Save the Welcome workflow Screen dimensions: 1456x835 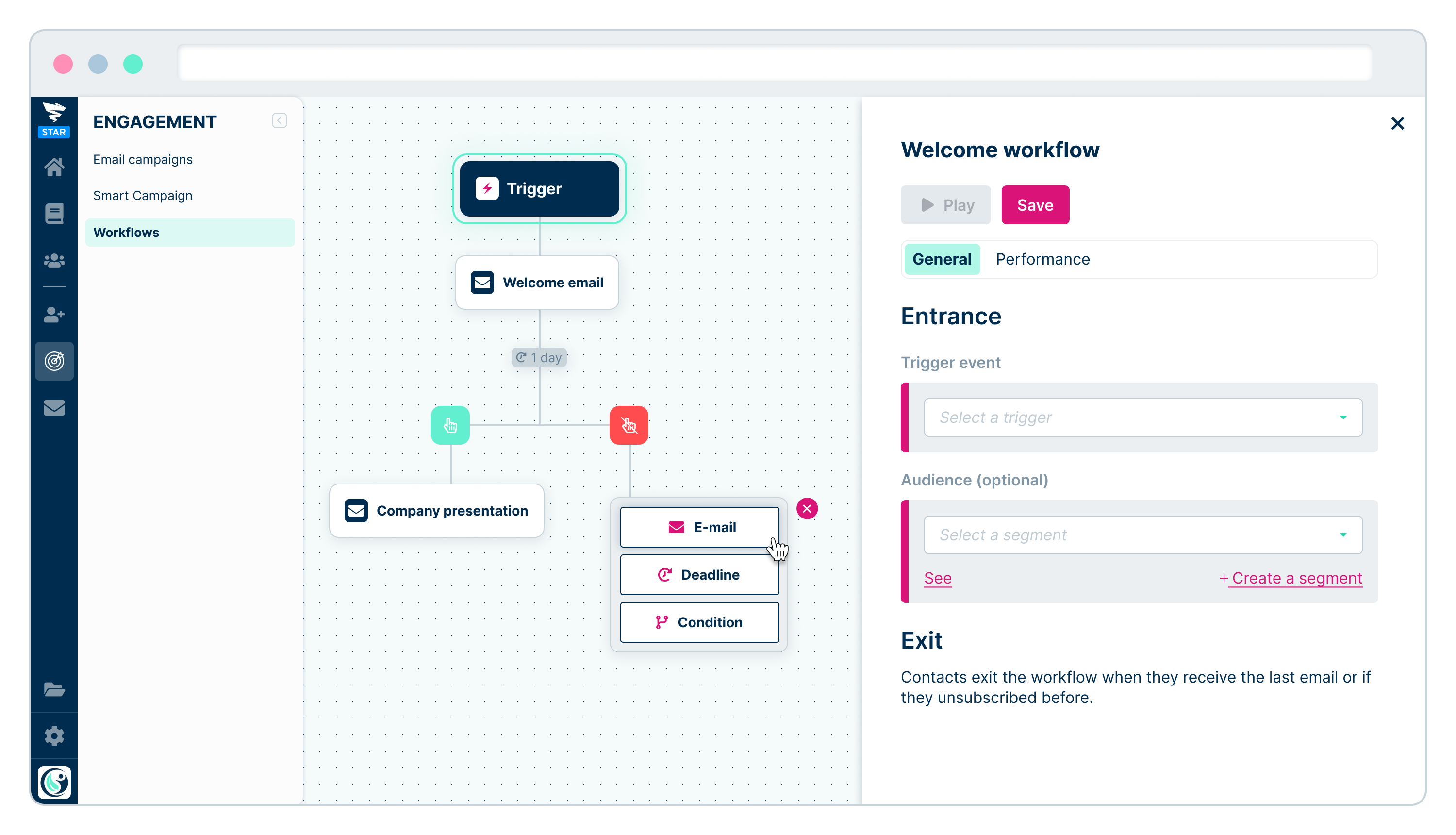(x=1035, y=205)
